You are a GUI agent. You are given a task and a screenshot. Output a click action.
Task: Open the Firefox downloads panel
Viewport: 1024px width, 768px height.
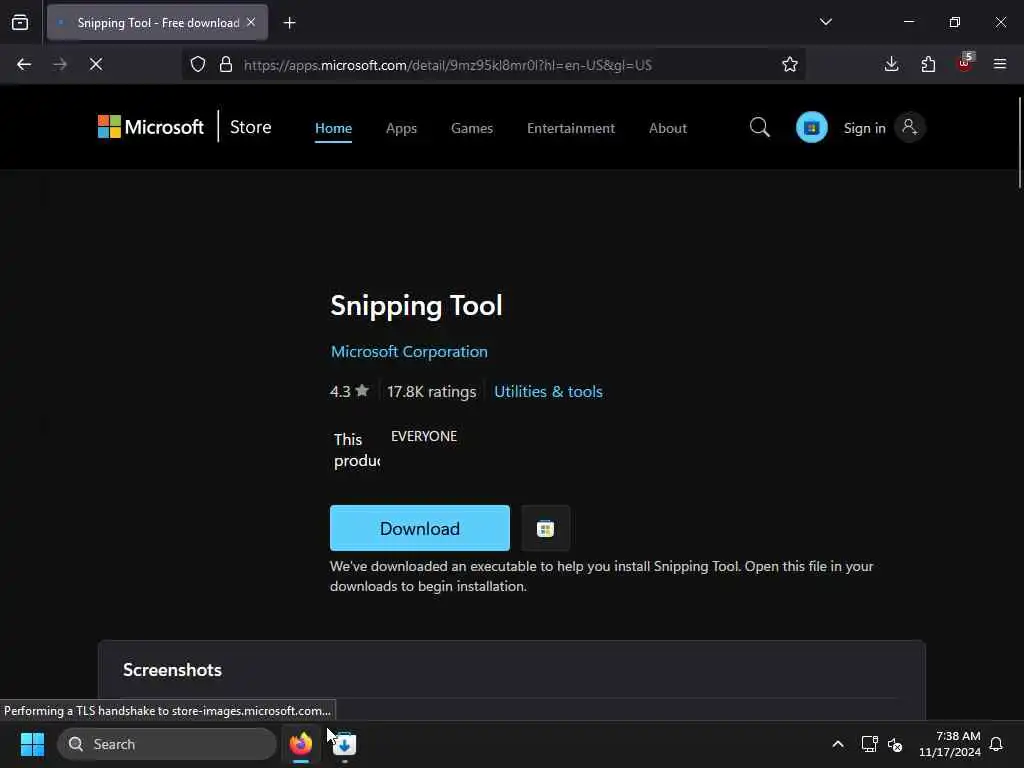click(891, 64)
